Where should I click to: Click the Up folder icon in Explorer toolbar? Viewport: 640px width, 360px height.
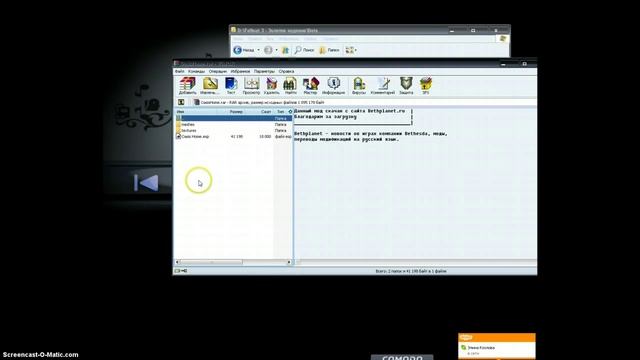(x=285, y=50)
